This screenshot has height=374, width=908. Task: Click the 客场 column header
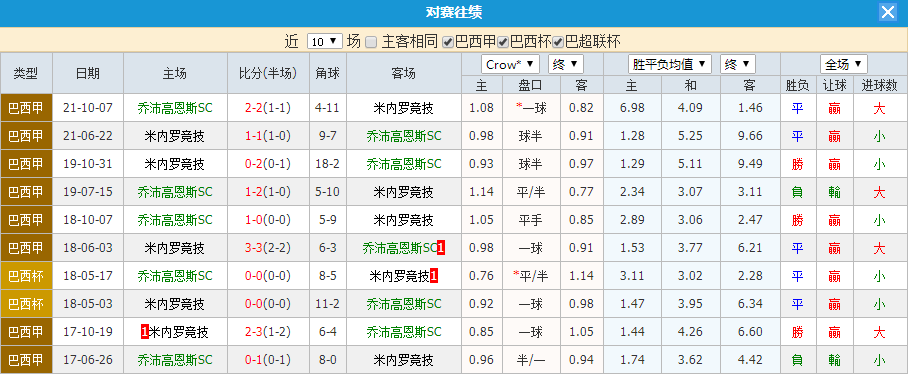[x=404, y=74]
